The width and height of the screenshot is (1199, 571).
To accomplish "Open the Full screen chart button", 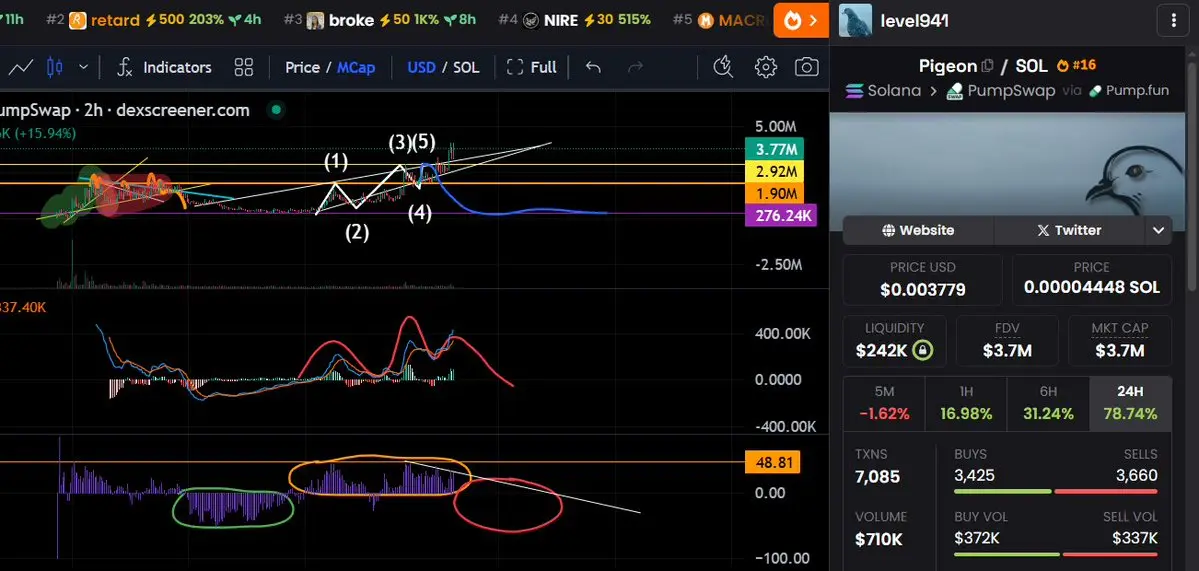I will (x=531, y=67).
